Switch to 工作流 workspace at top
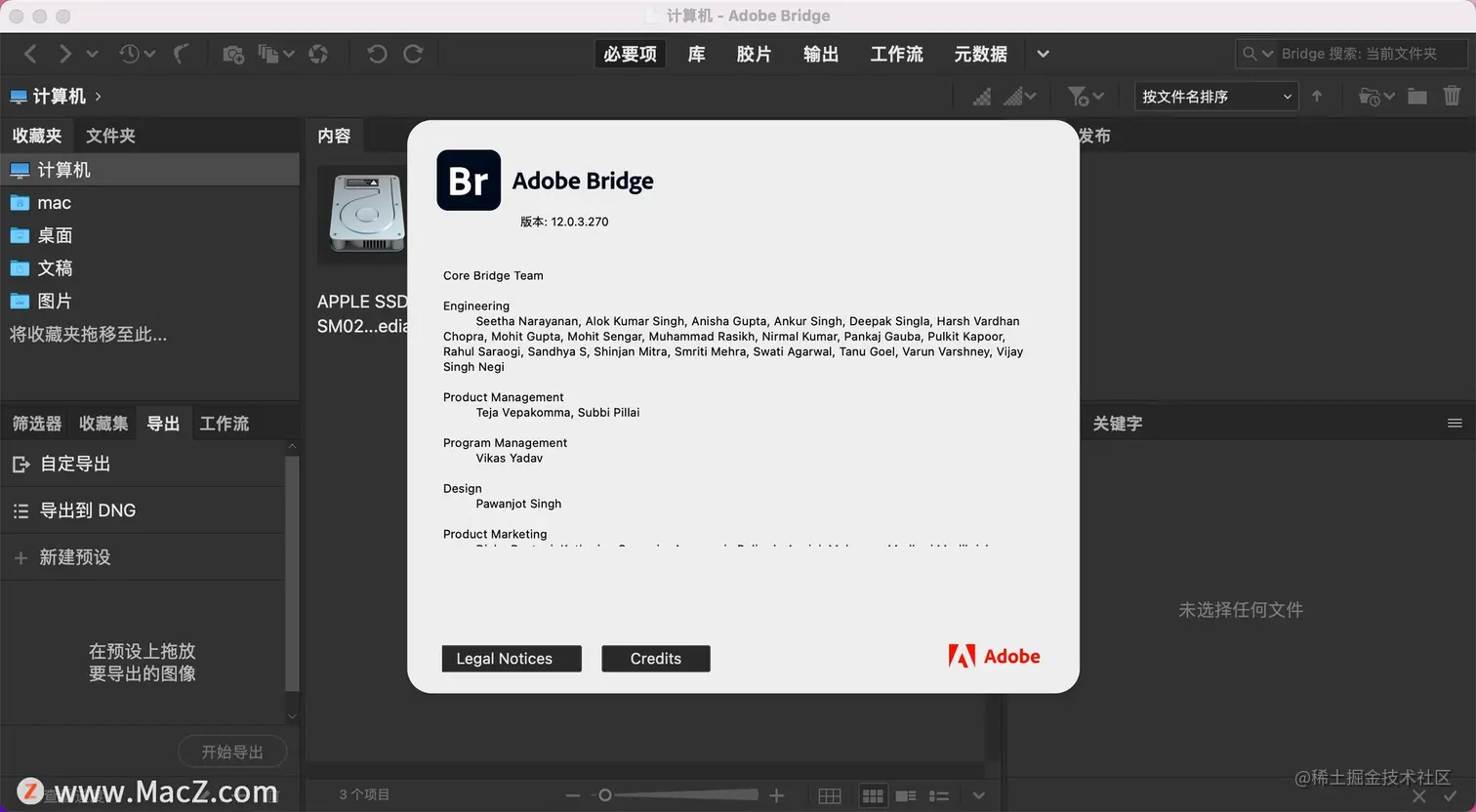Screen dimensions: 1476x812 [896, 54]
